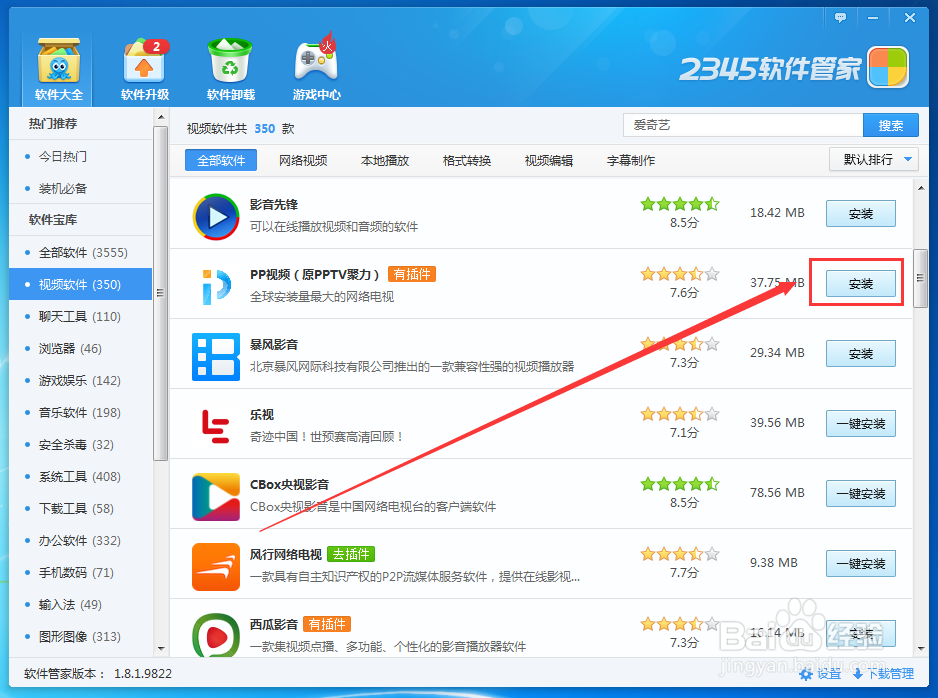Open 下载管理 download manager

click(x=883, y=674)
